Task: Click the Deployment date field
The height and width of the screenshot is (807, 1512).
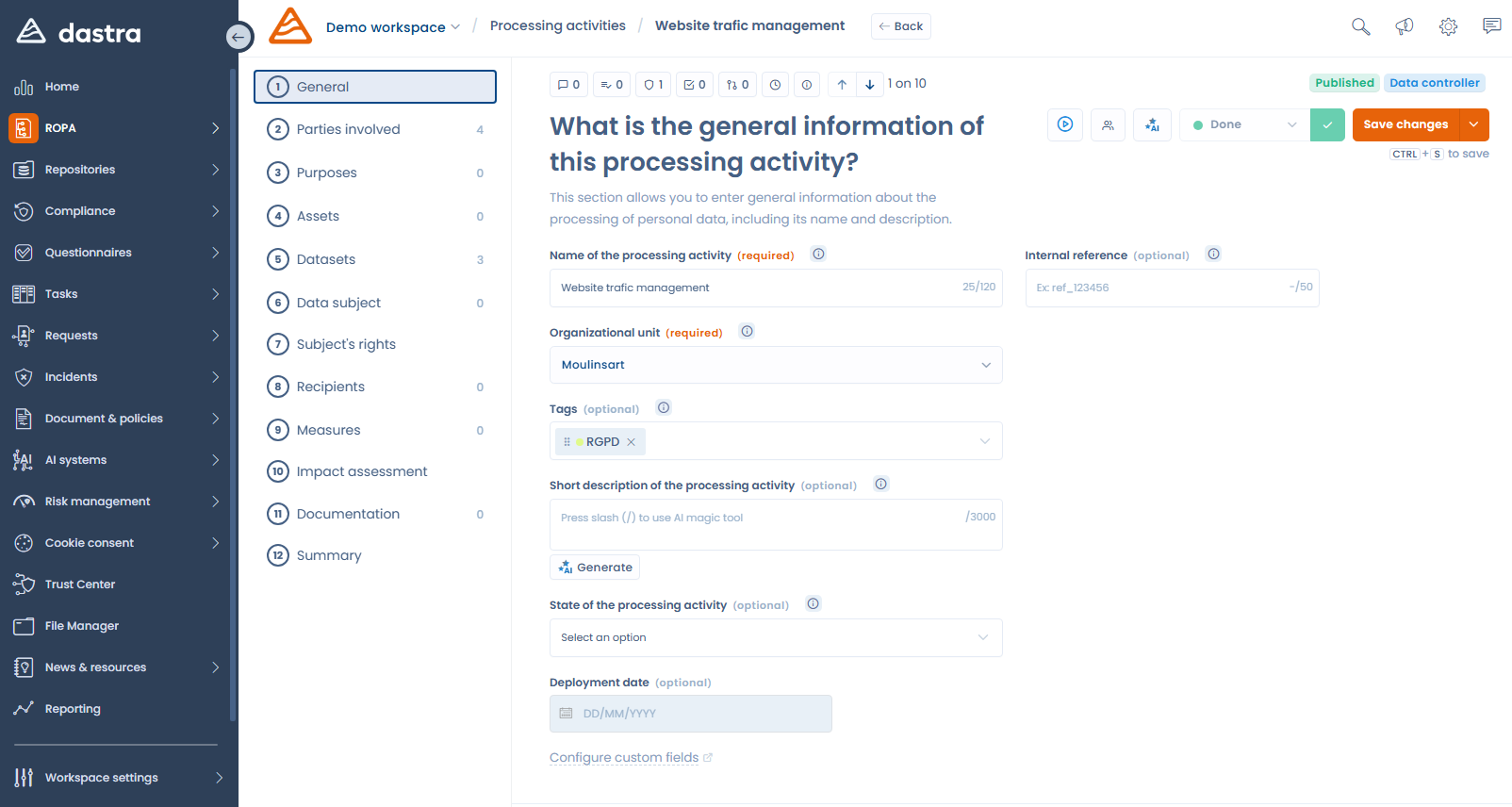Action: [x=691, y=714]
